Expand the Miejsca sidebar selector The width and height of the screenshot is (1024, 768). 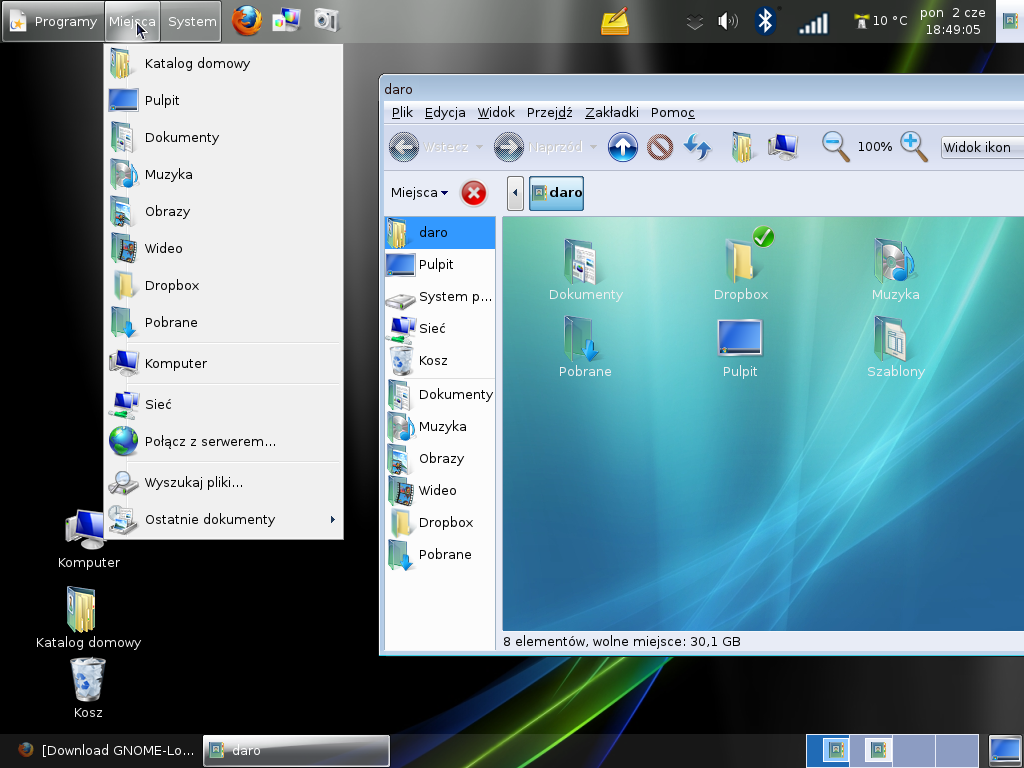tap(420, 193)
